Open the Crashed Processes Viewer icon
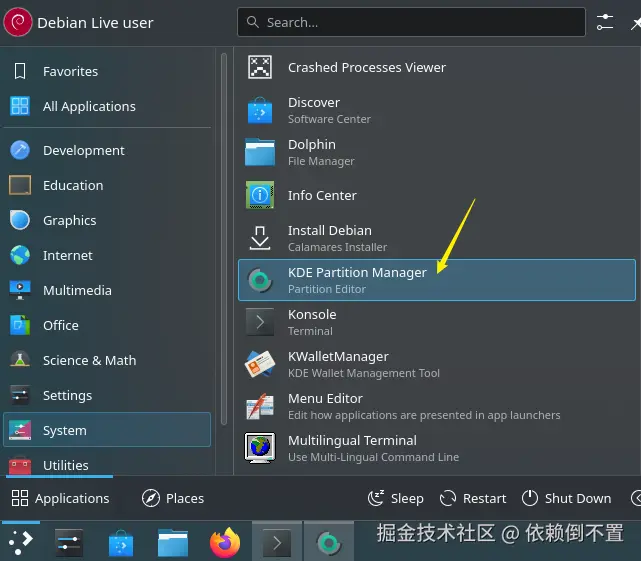 coord(260,67)
